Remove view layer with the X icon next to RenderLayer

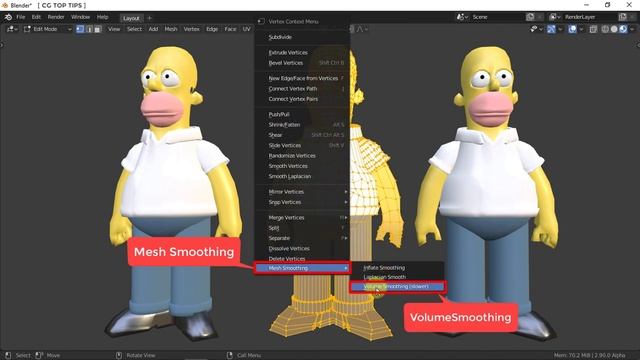632,17
